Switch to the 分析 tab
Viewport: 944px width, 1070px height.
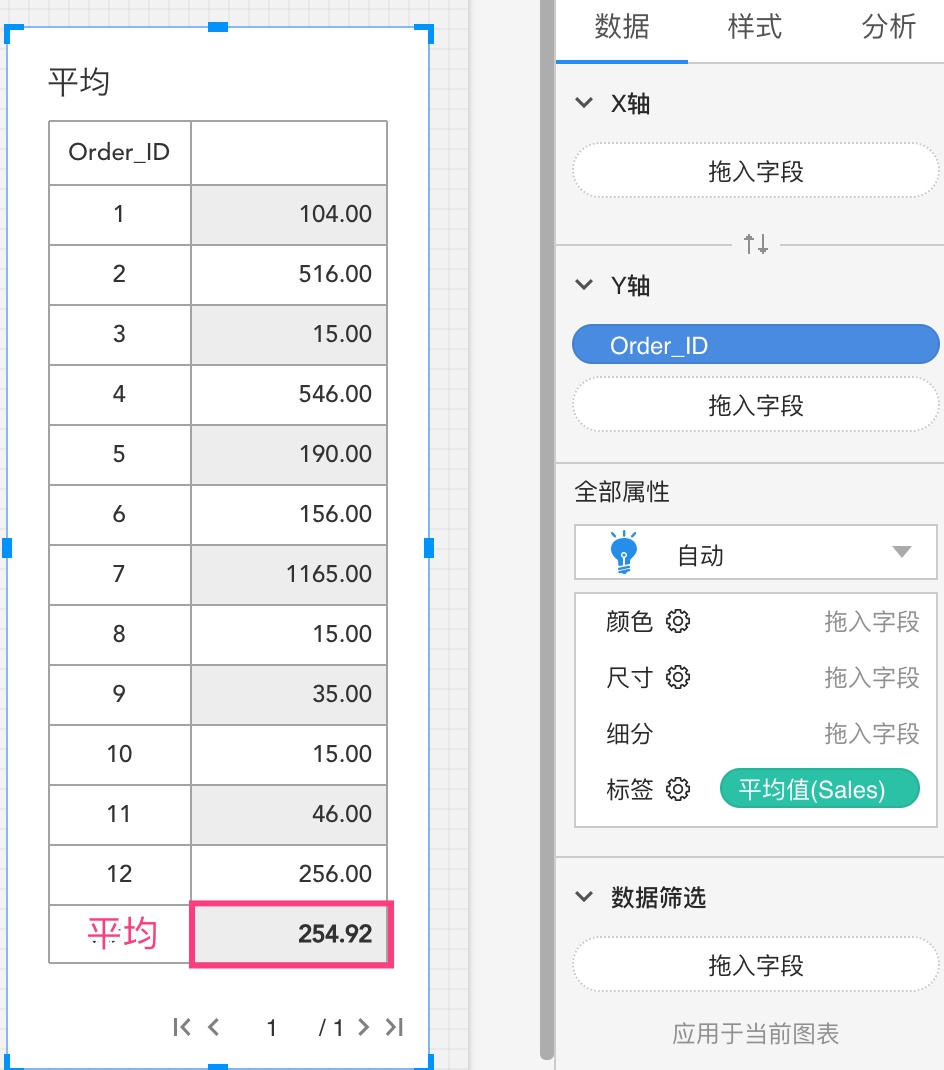[x=888, y=27]
